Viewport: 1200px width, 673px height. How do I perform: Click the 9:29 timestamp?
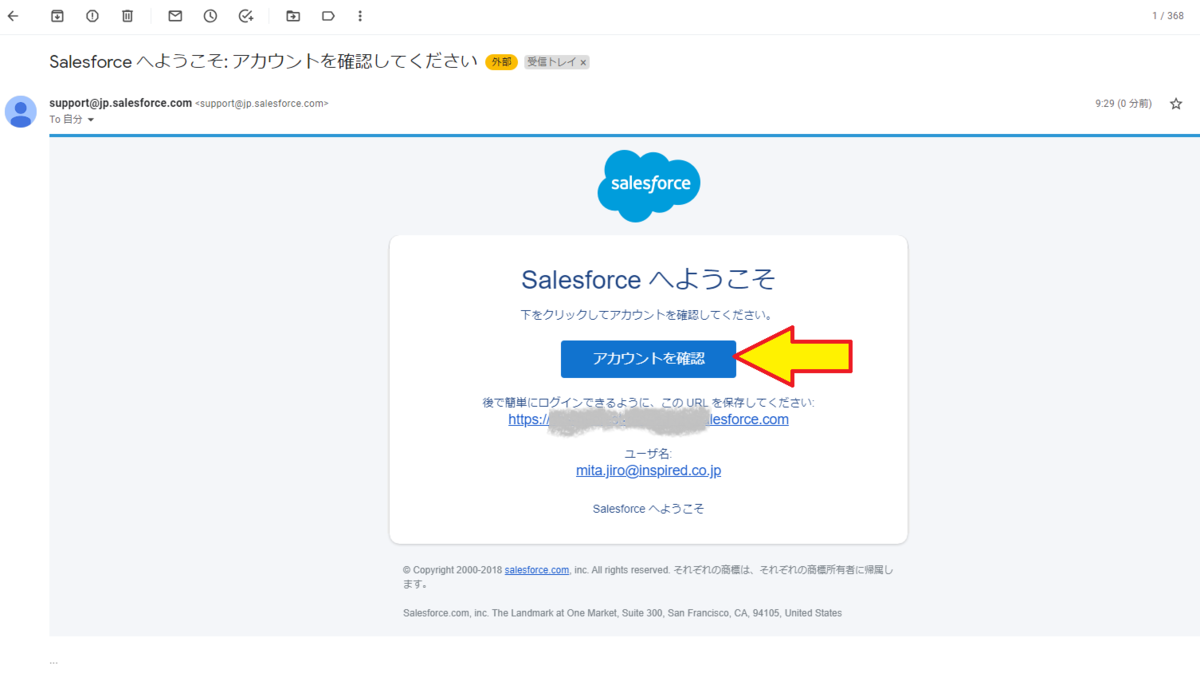pyautogui.click(x=1123, y=103)
